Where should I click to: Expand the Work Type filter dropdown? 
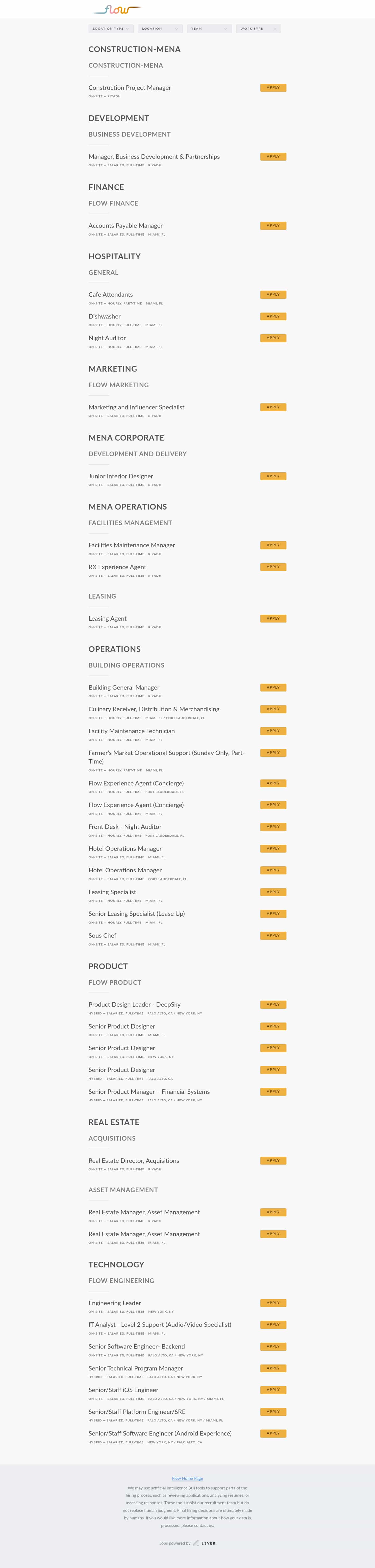tap(258, 29)
